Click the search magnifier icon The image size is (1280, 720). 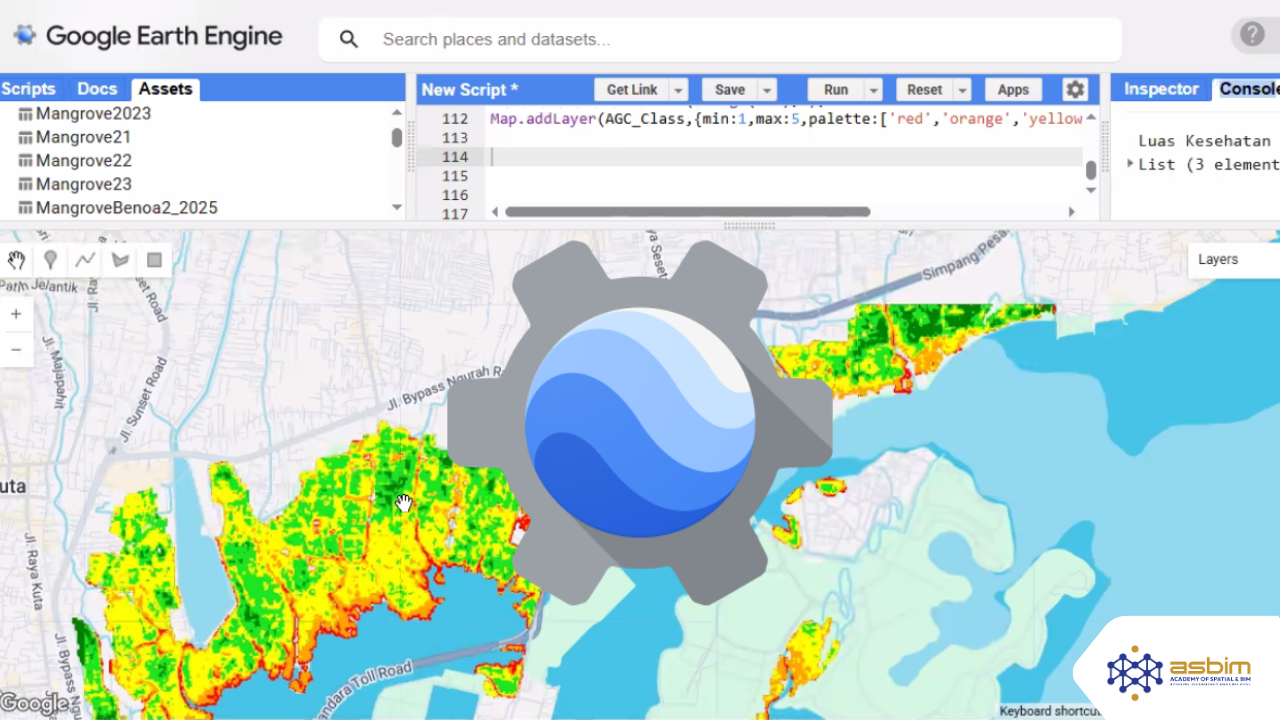(x=349, y=39)
